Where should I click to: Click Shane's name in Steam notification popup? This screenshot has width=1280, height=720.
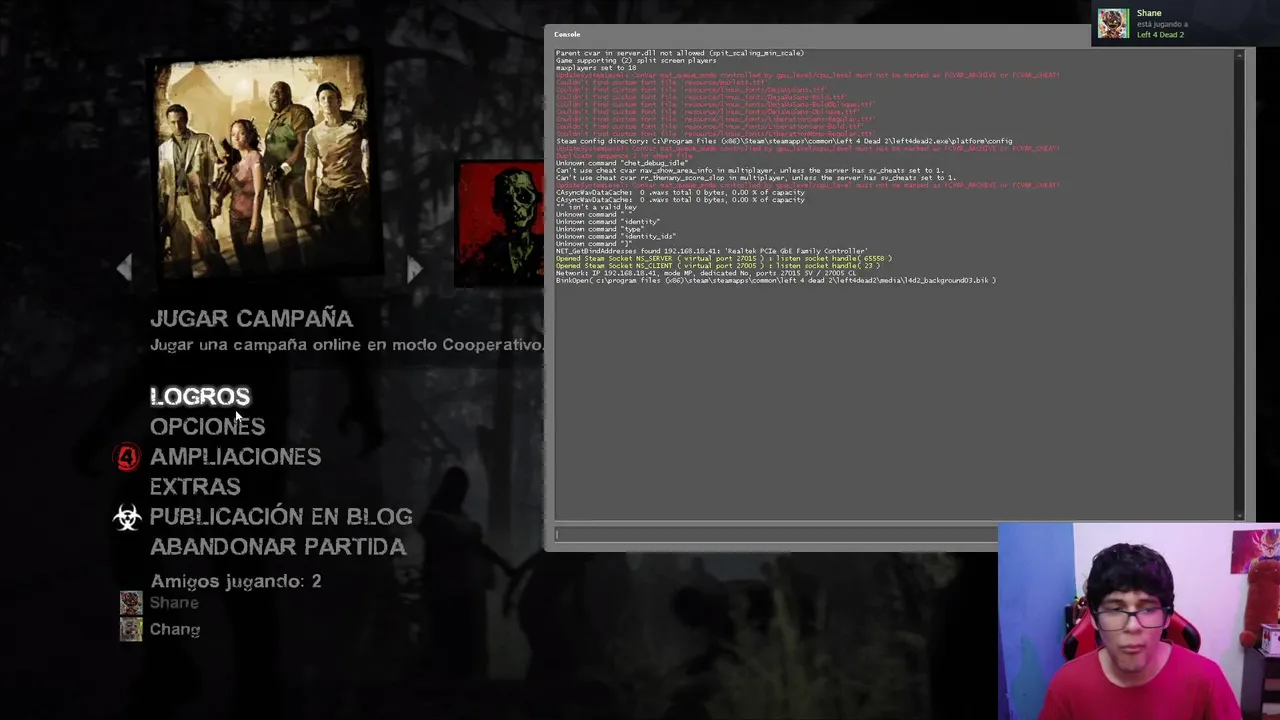click(1149, 13)
